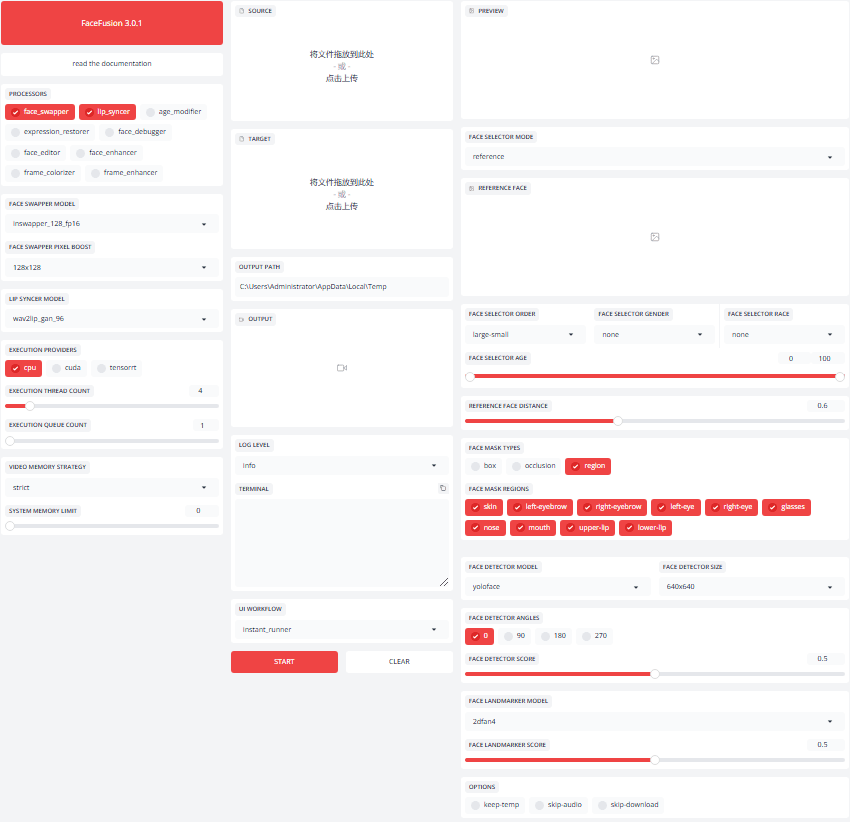Open the UI Workflow dropdown
Image resolution: width=850 pixels, height=822 pixels.
point(342,630)
